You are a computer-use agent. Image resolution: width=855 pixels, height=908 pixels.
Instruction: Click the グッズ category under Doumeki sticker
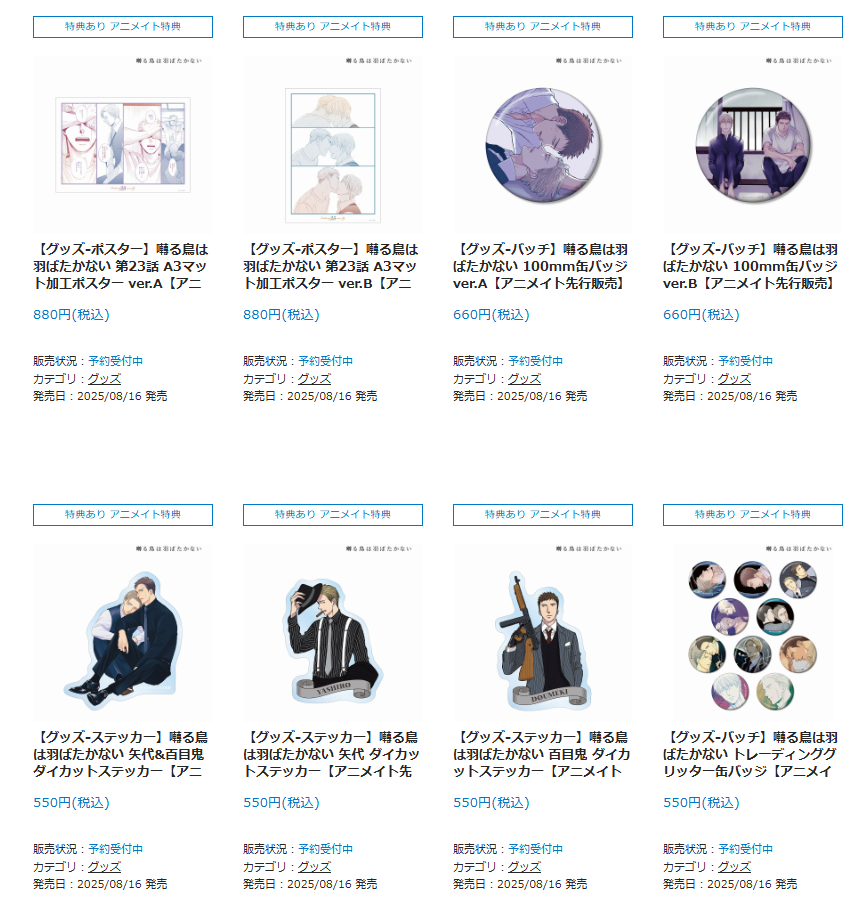point(524,867)
